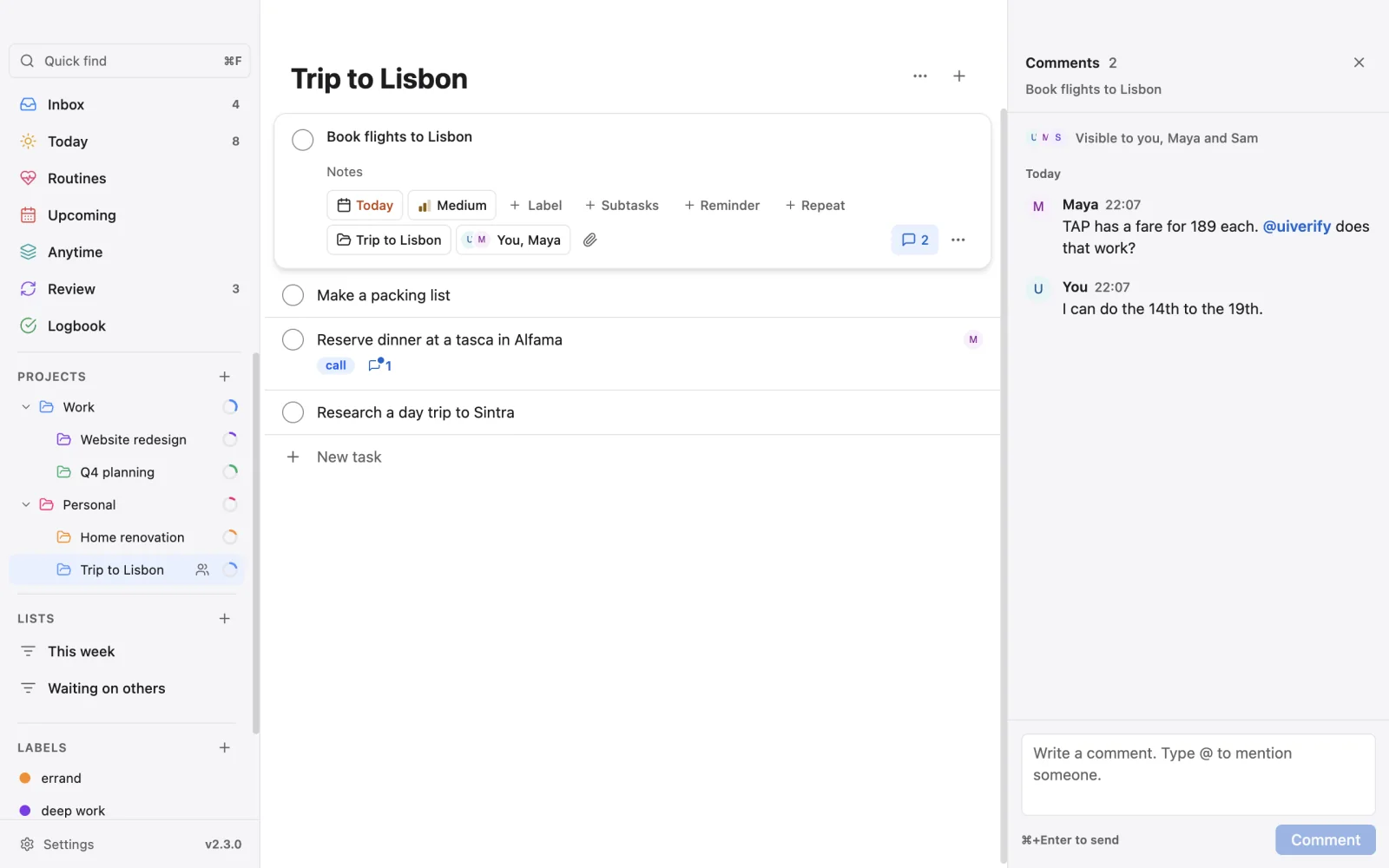The width and height of the screenshot is (1389, 868).
Task: Open the more options for Book flights task
Action: point(958,240)
